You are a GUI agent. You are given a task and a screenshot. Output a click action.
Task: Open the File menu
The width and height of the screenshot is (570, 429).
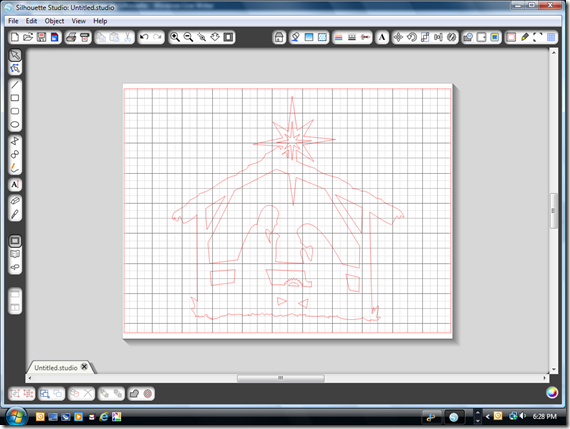click(13, 21)
